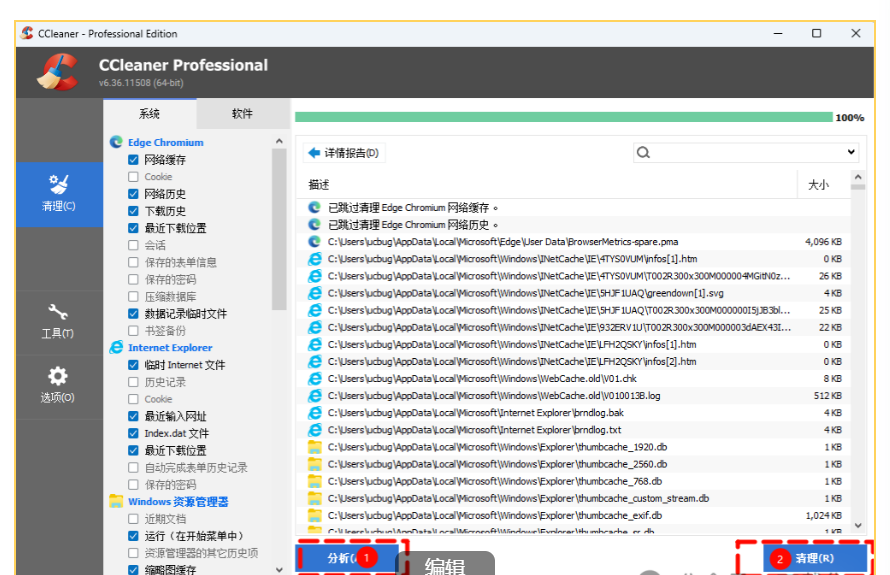This screenshot has width=890, height=575.
Task: Click IE icon of greendown[1].svg row
Action: (x=314, y=293)
